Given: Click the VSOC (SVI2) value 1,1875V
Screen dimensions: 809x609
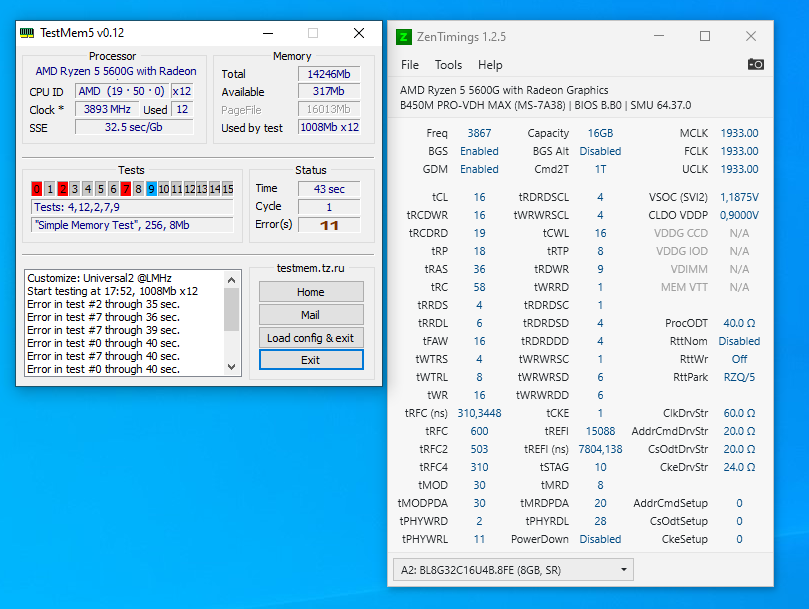Looking at the screenshot, I should pyautogui.click(x=739, y=197).
